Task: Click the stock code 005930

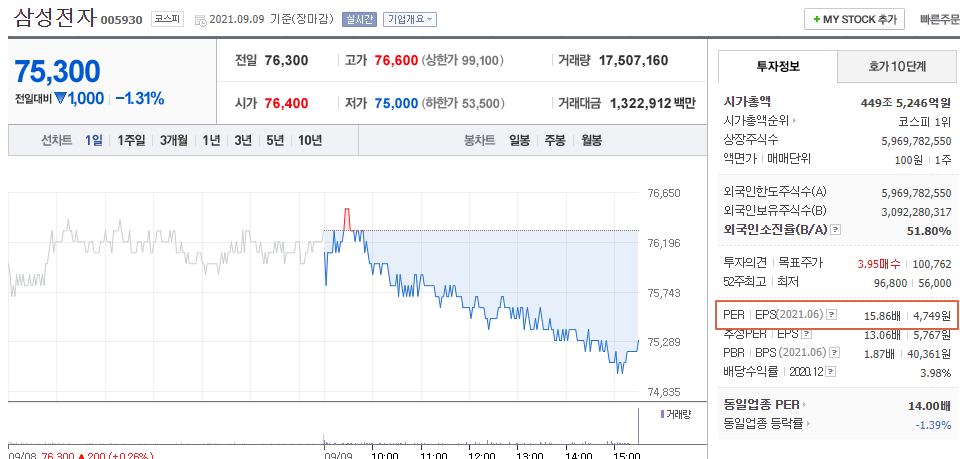Action: coord(121,20)
